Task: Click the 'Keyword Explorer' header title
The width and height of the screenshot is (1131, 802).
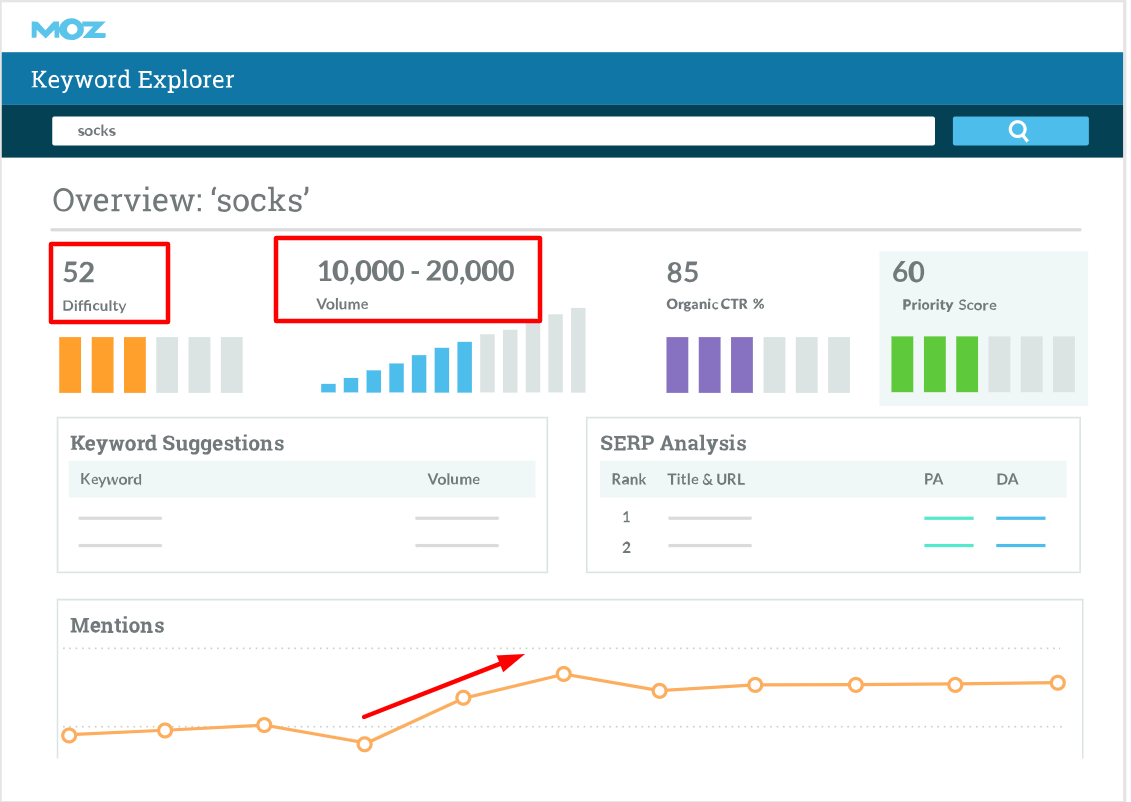Action: pos(133,79)
